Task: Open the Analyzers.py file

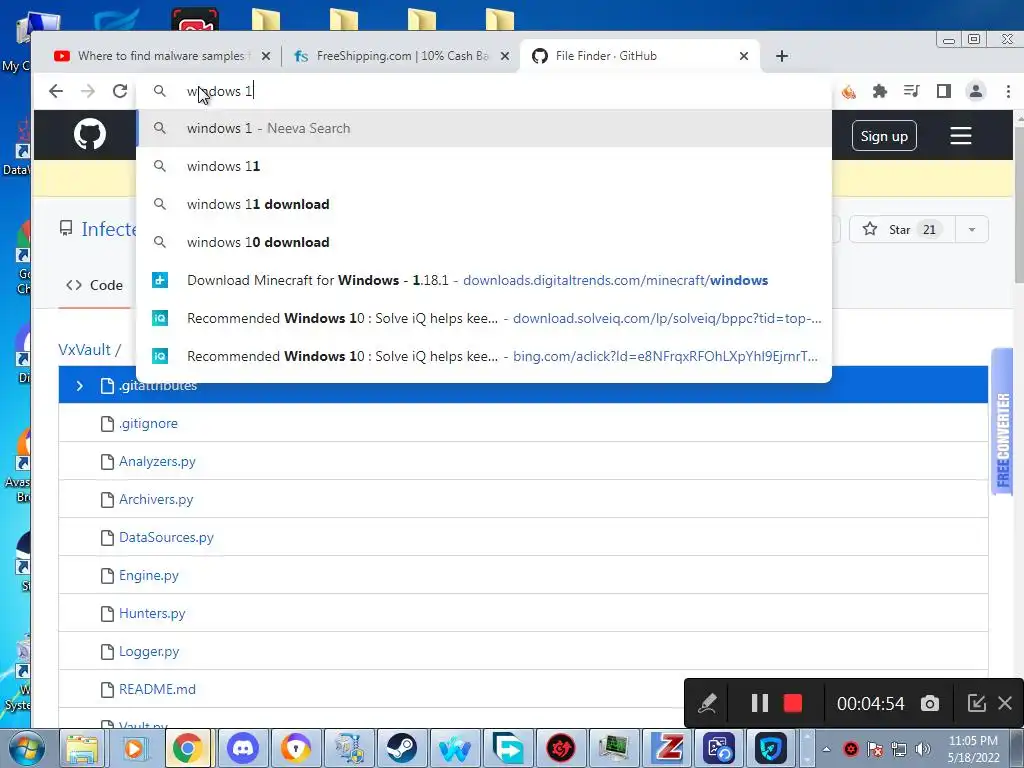Action: tap(157, 462)
